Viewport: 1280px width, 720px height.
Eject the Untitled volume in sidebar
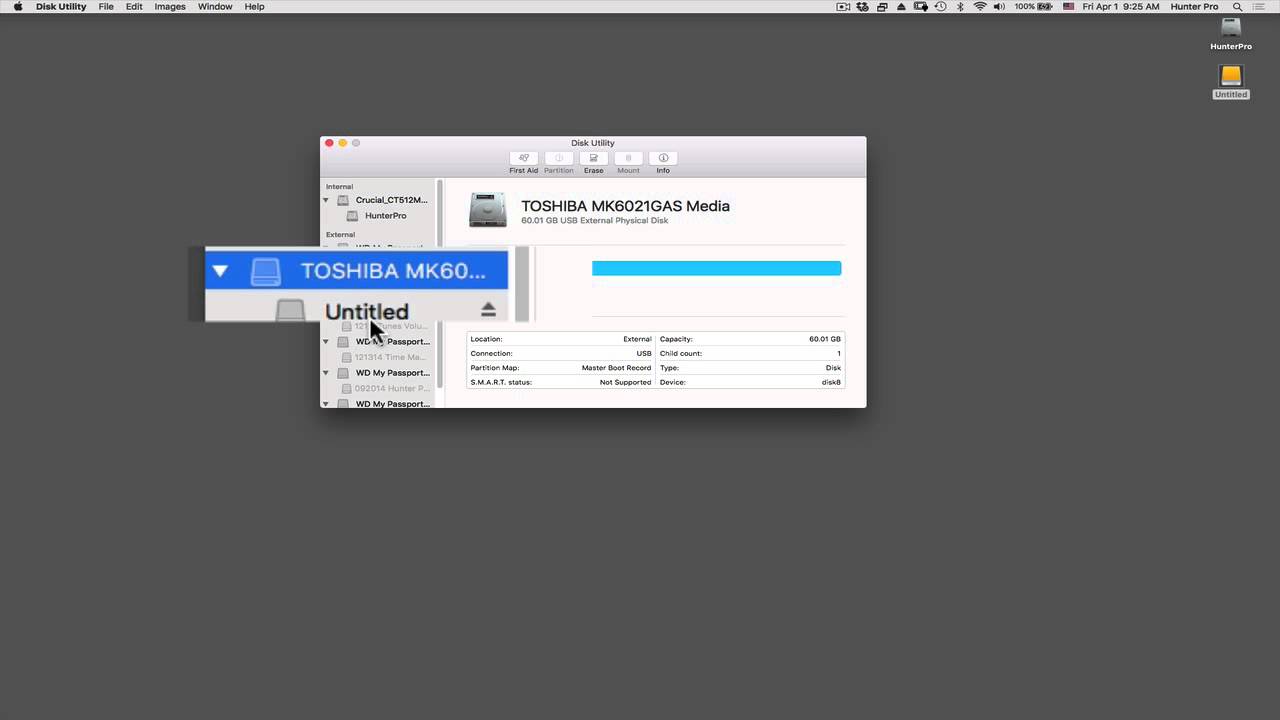[488, 310]
